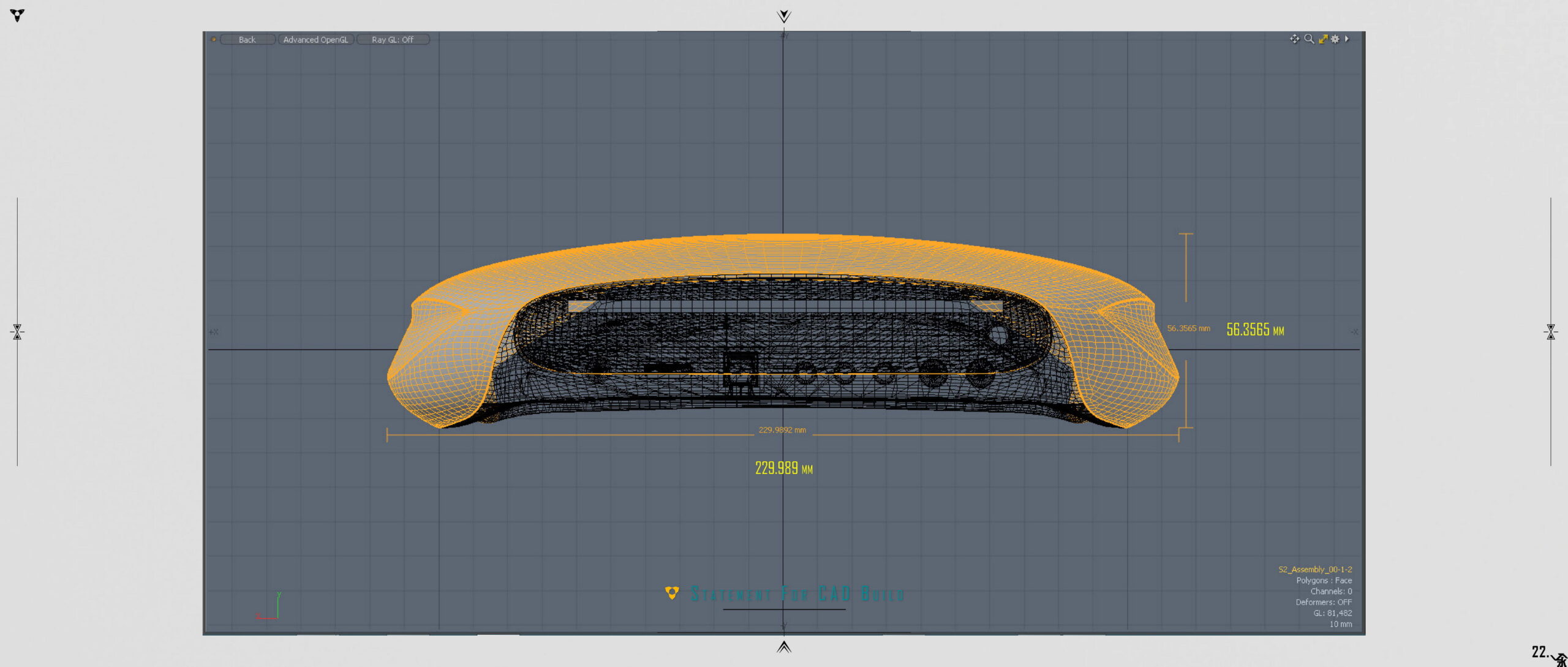Image resolution: width=1568 pixels, height=667 pixels.
Task: Click the upward chevron arrow at bottom center
Action: [784, 647]
